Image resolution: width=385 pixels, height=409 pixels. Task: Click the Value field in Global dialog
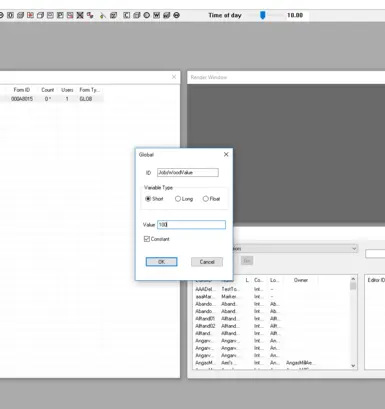tap(191, 225)
